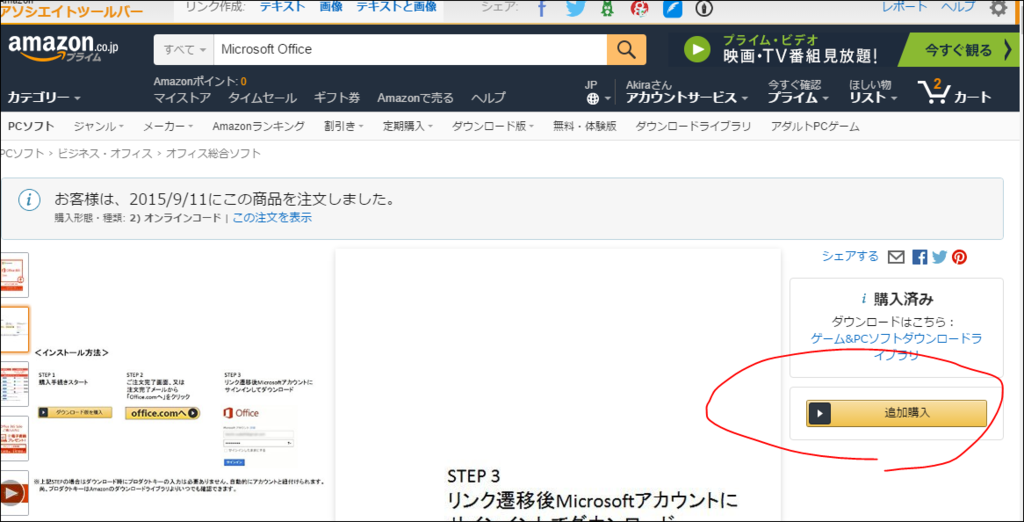
Task: Share via Facebook icon in Associates toolbar
Action: [541, 8]
